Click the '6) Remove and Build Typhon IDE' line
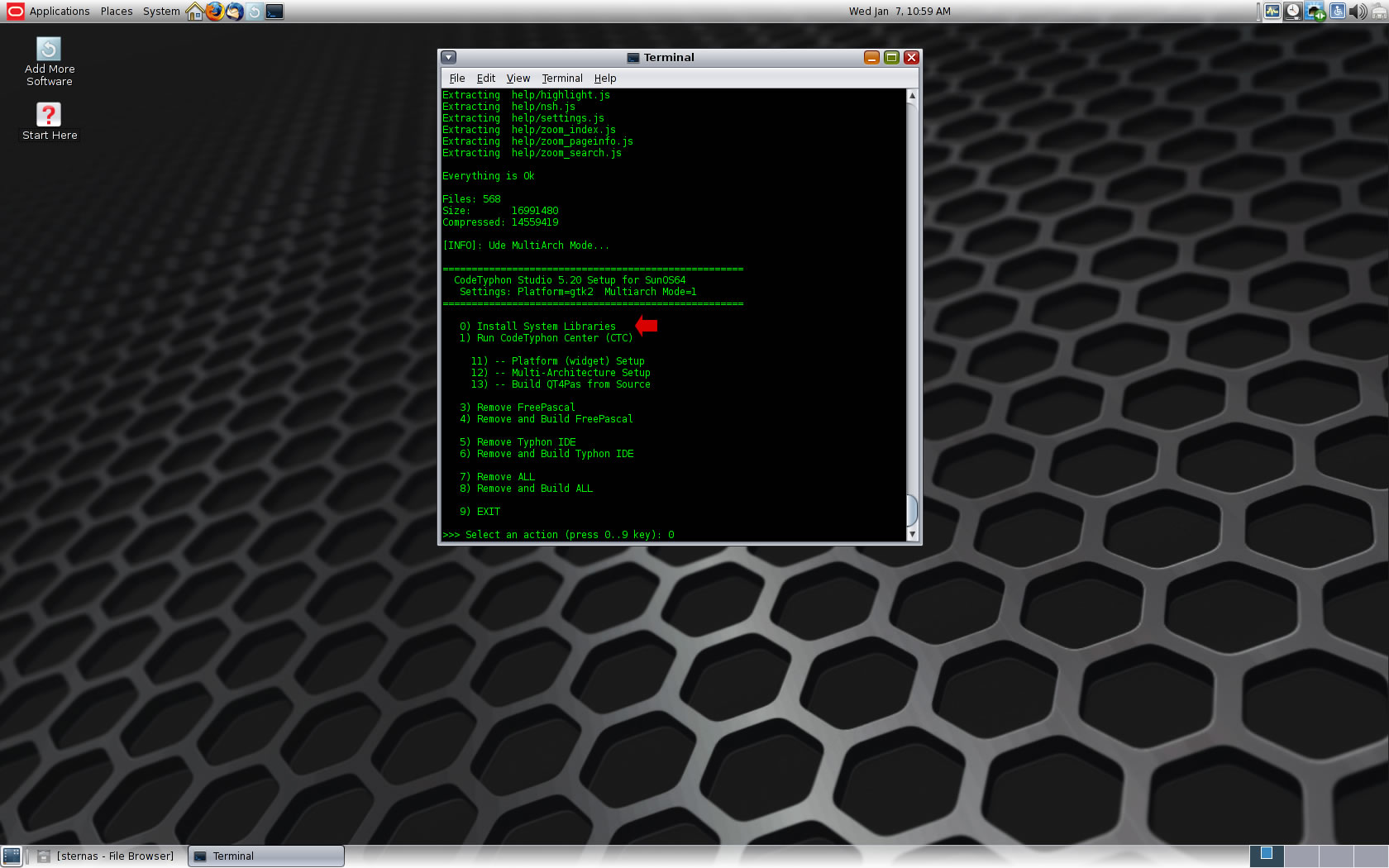Screen dimensions: 1389x868 click(x=547, y=454)
